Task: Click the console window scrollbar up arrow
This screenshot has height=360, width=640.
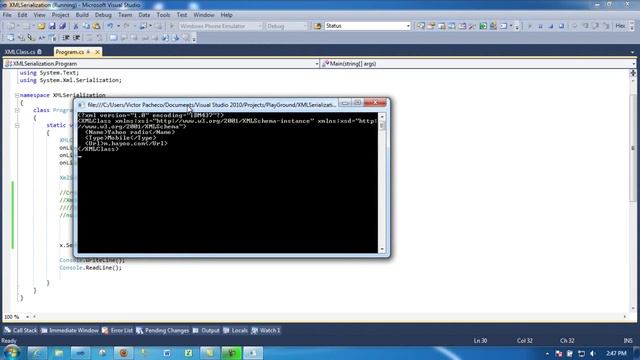Action: (382, 117)
